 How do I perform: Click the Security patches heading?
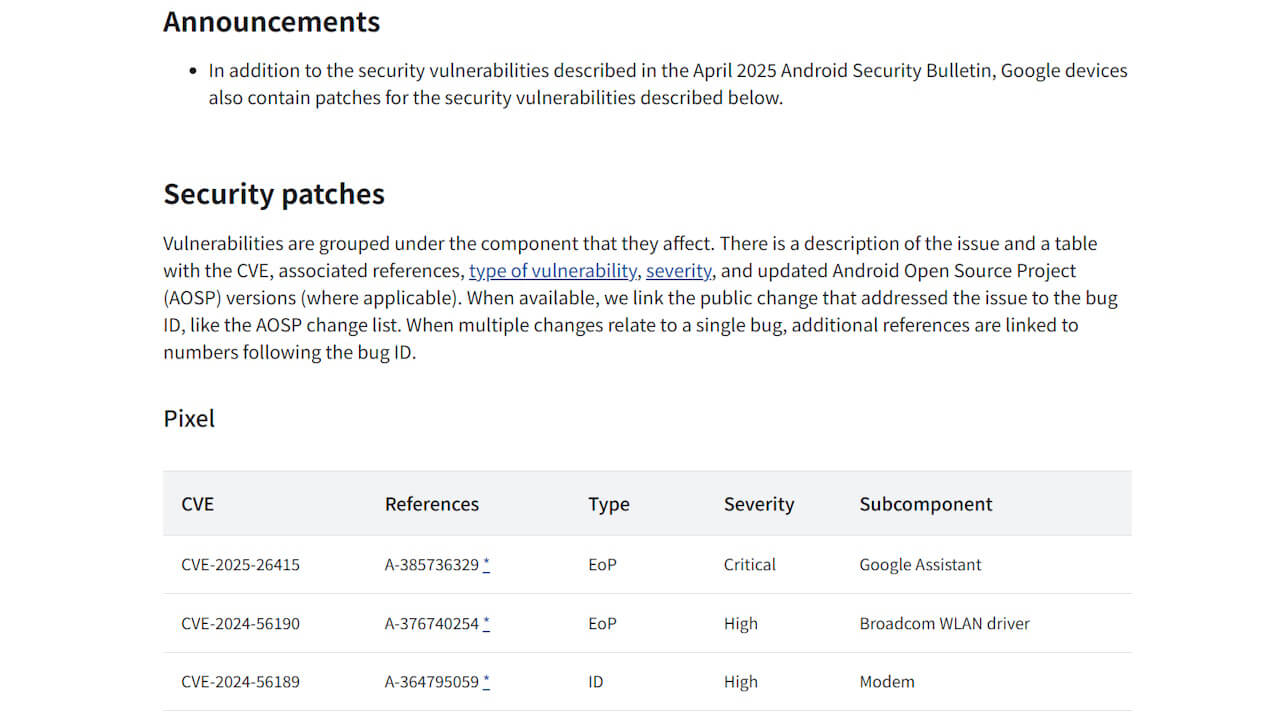coord(274,193)
